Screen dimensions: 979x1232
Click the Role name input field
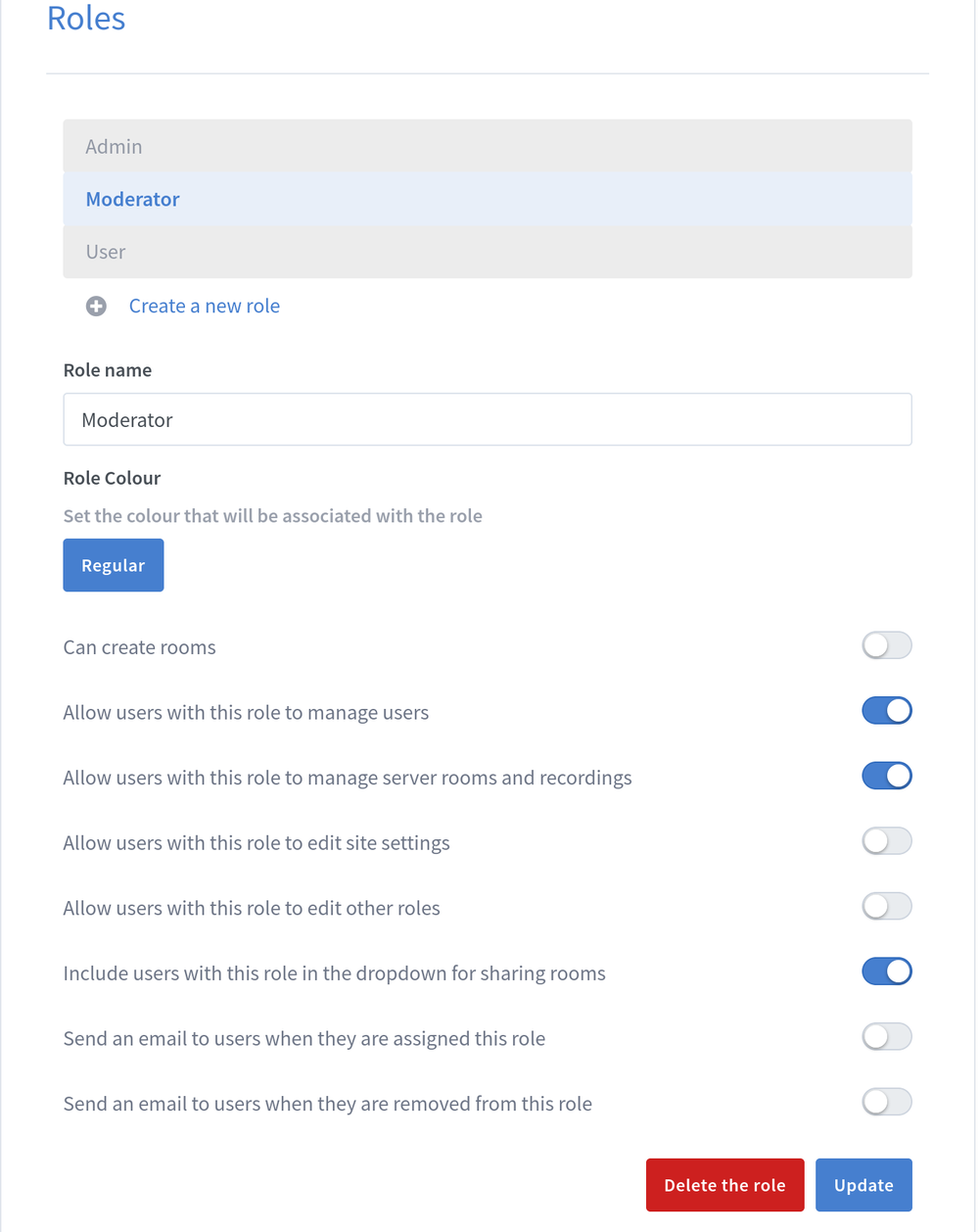487,420
